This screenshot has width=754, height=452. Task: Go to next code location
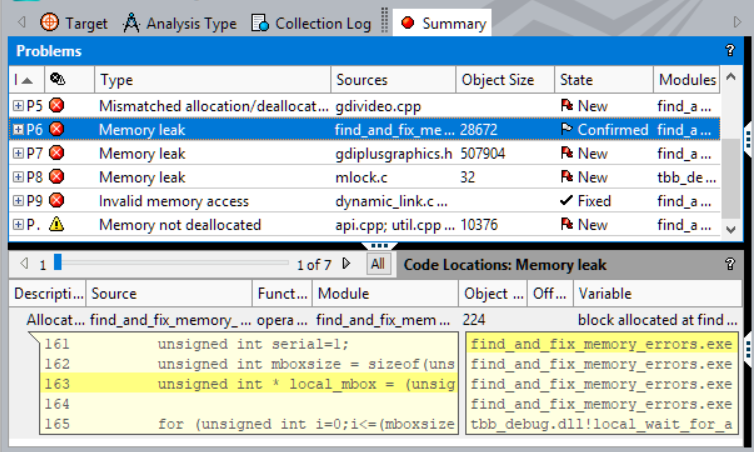(346, 264)
